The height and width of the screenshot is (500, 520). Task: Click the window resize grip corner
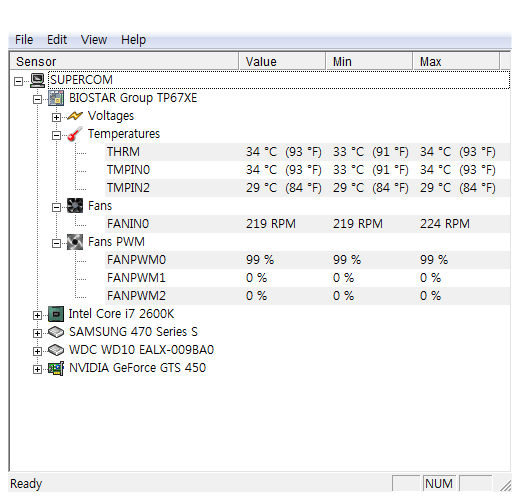506,486
